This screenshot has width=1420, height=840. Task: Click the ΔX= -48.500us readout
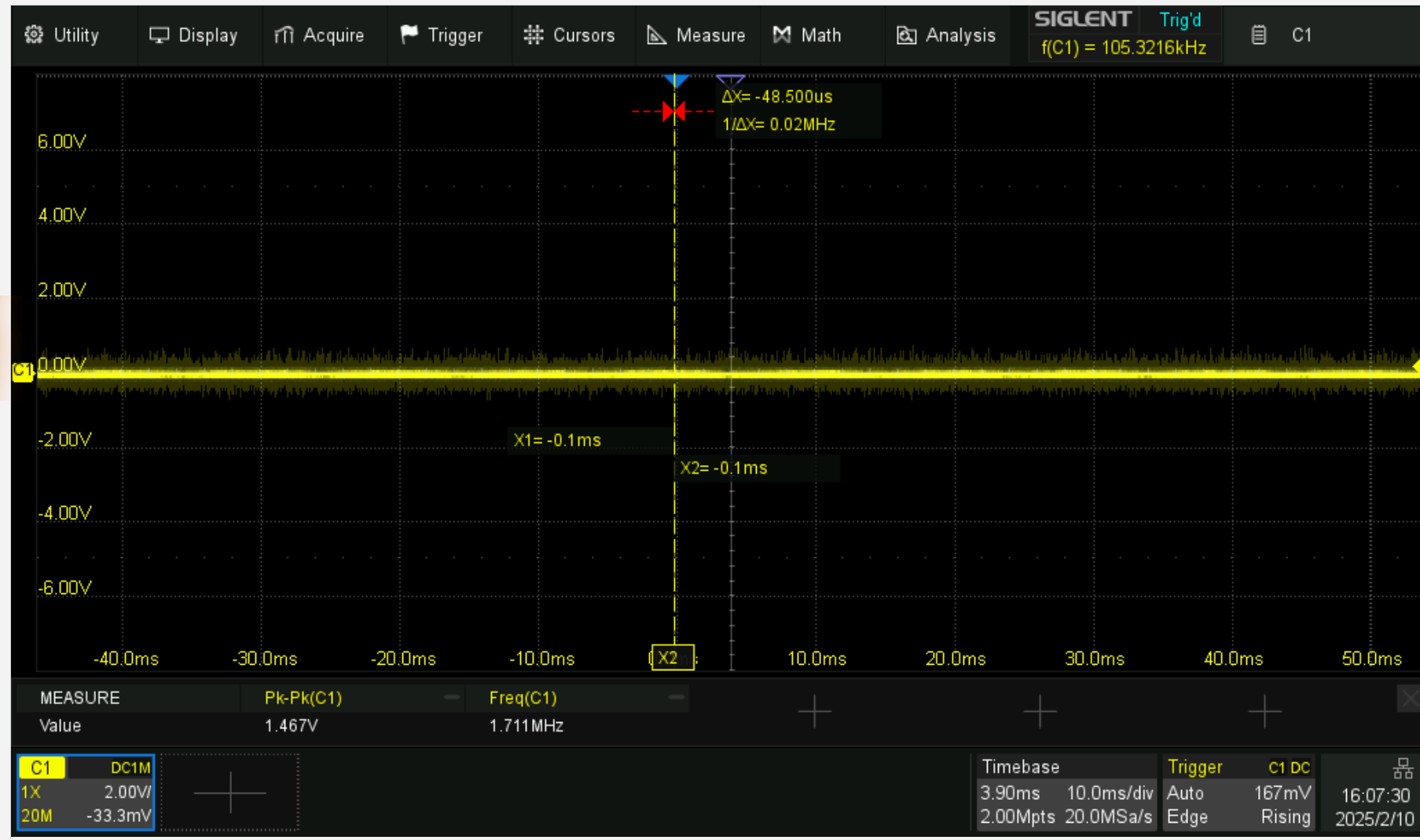coord(777,97)
